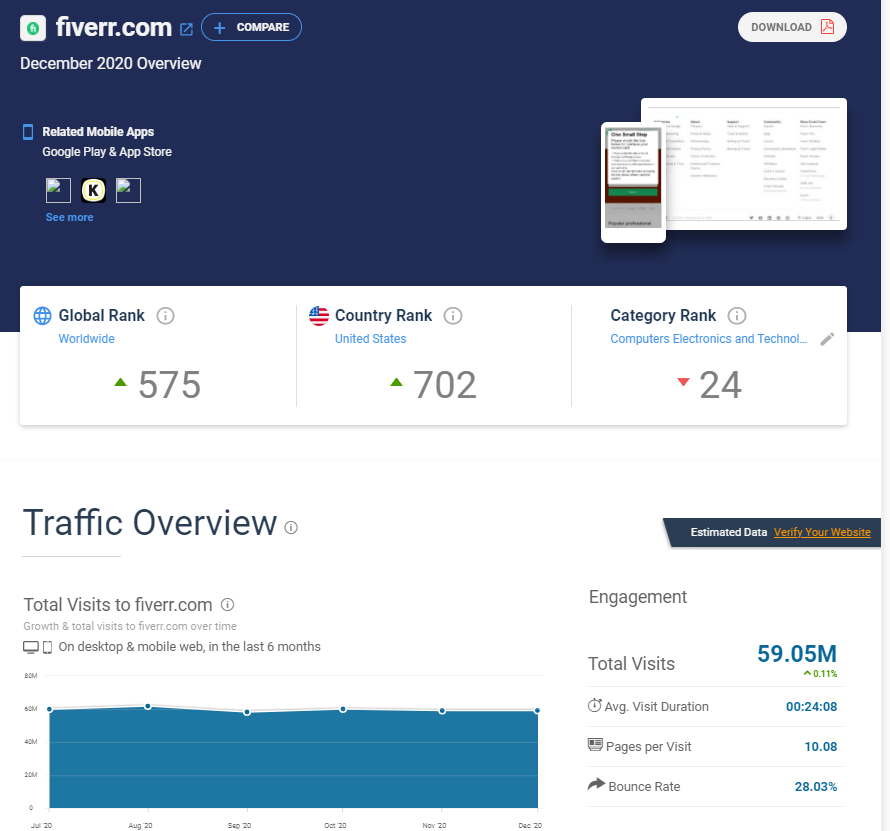Click the Country Rank info icon
Image resolution: width=890 pixels, height=831 pixels.
453,315
